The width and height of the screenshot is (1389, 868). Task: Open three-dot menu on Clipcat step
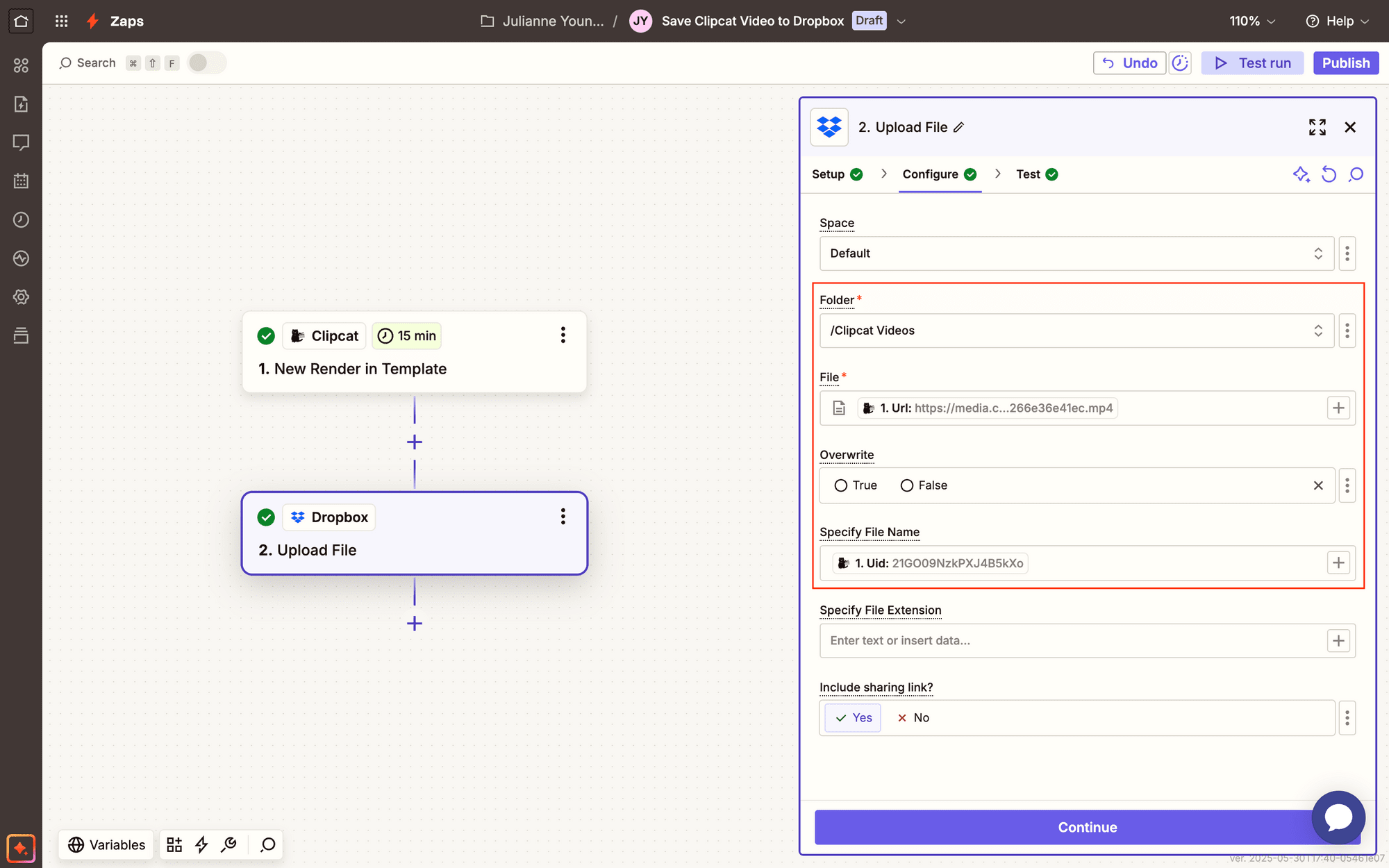point(563,335)
